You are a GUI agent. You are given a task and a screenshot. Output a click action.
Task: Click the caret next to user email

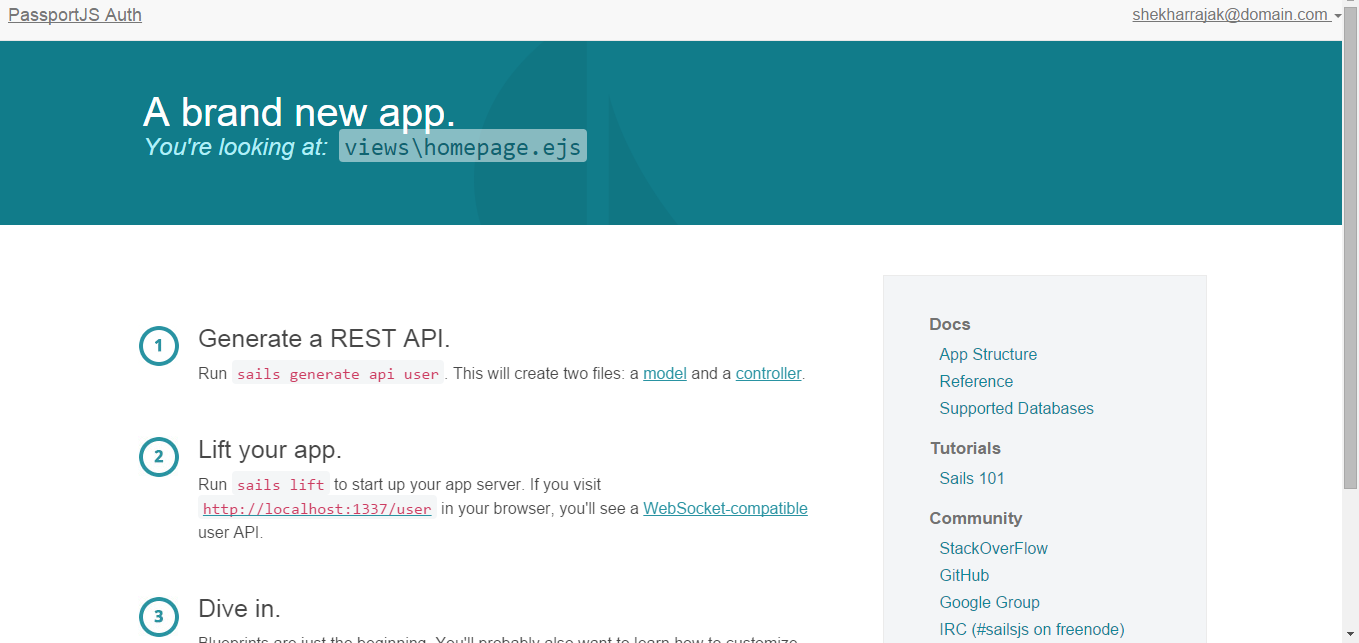click(x=1338, y=17)
